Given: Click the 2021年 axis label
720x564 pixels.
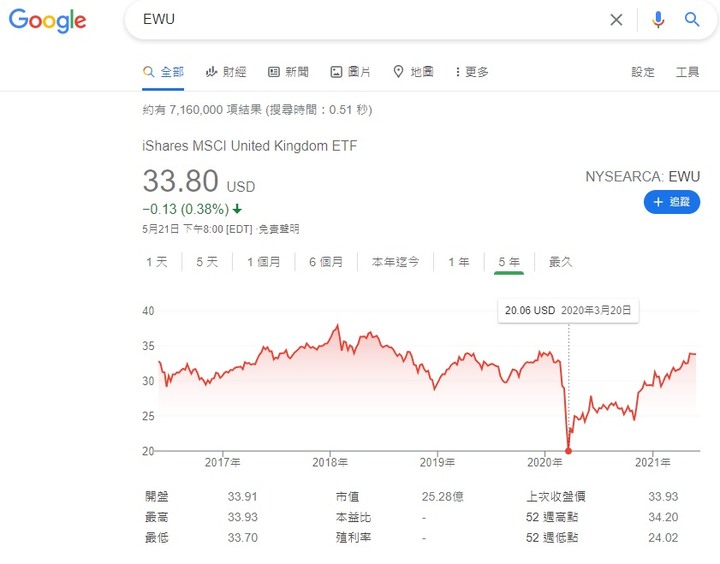Looking at the screenshot, I should point(652,462).
